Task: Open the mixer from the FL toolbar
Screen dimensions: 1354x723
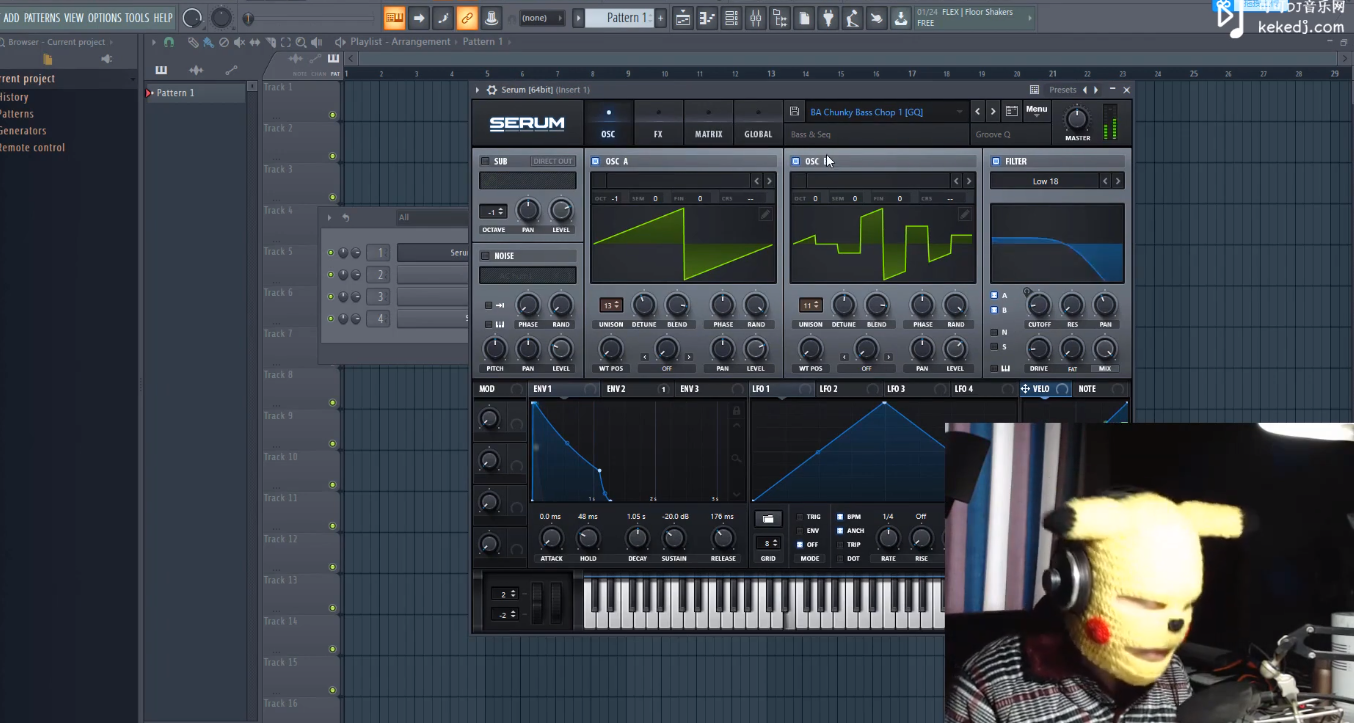Action: pos(755,18)
